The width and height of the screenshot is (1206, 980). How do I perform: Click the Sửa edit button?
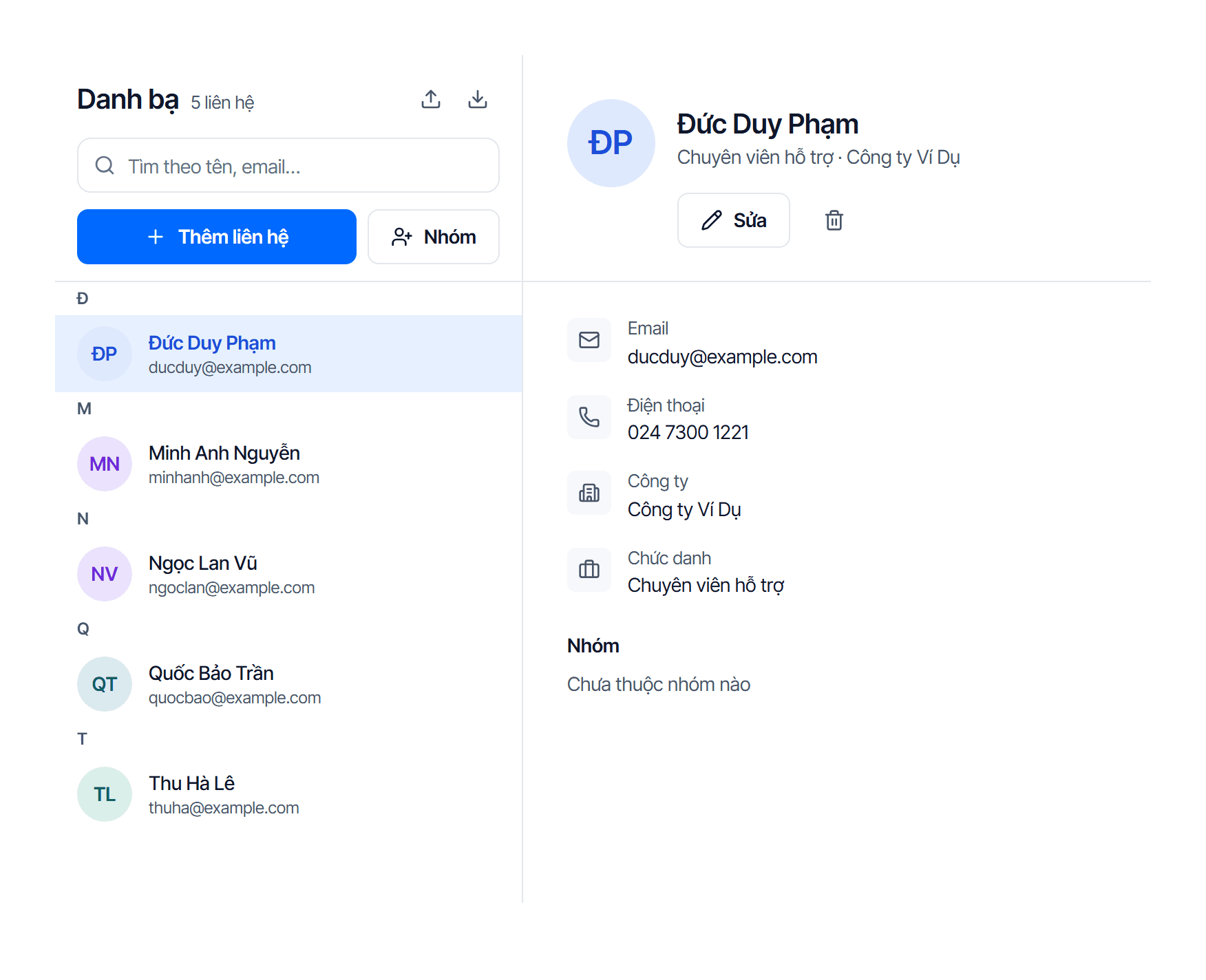(734, 220)
